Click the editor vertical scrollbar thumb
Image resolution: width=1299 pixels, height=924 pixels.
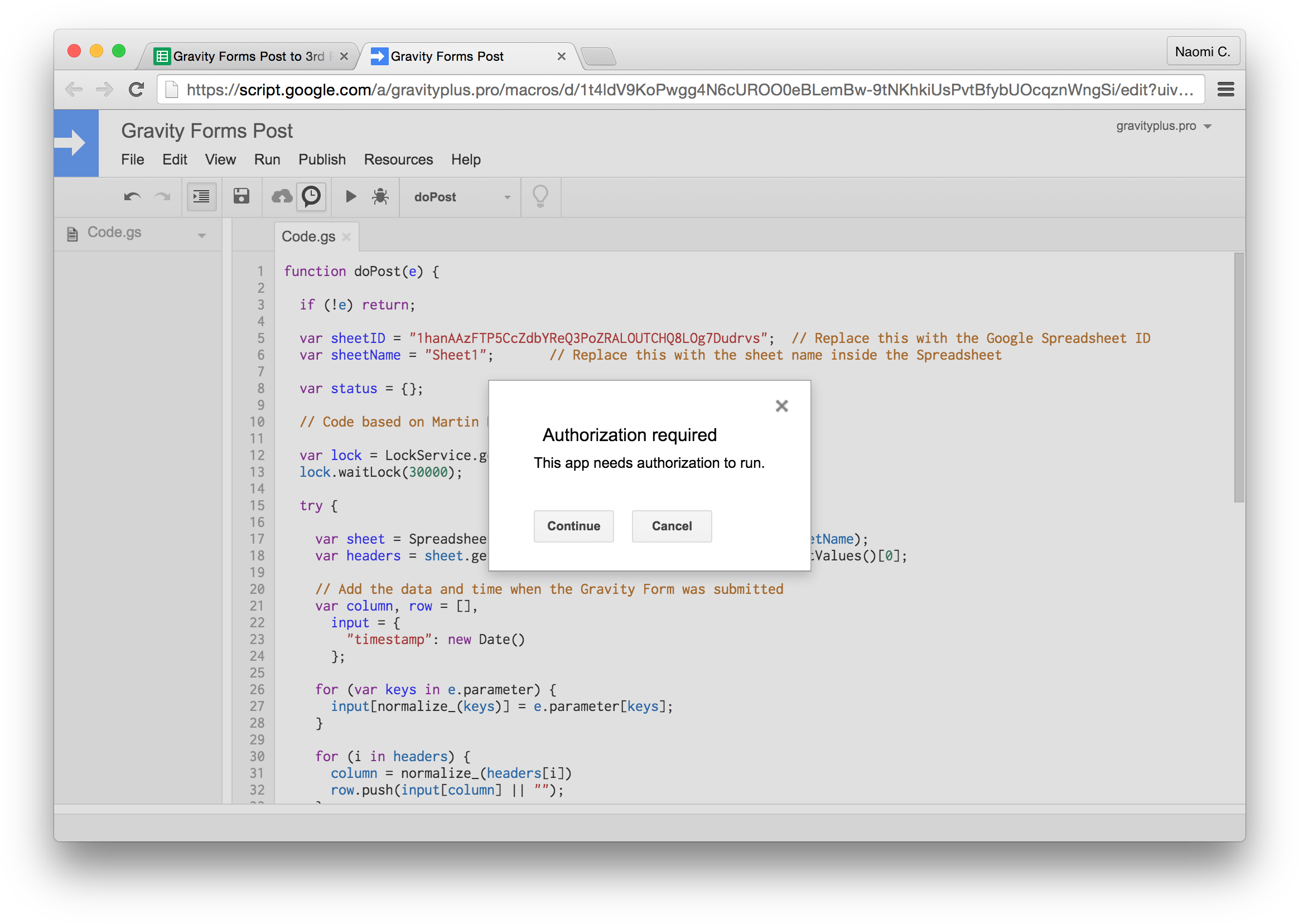point(1239,378)
